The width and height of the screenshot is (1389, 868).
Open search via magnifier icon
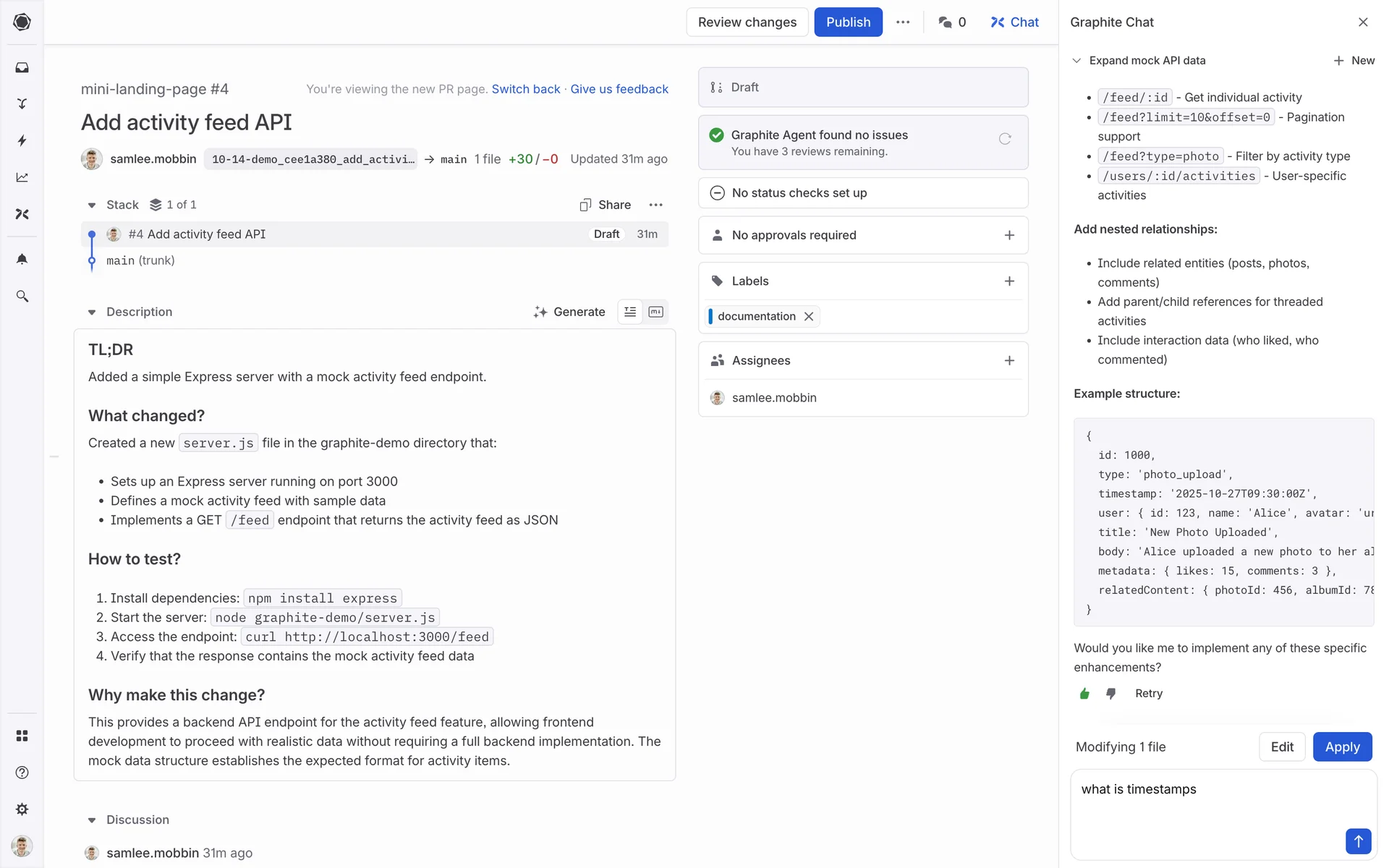click(x=22, y=297)
